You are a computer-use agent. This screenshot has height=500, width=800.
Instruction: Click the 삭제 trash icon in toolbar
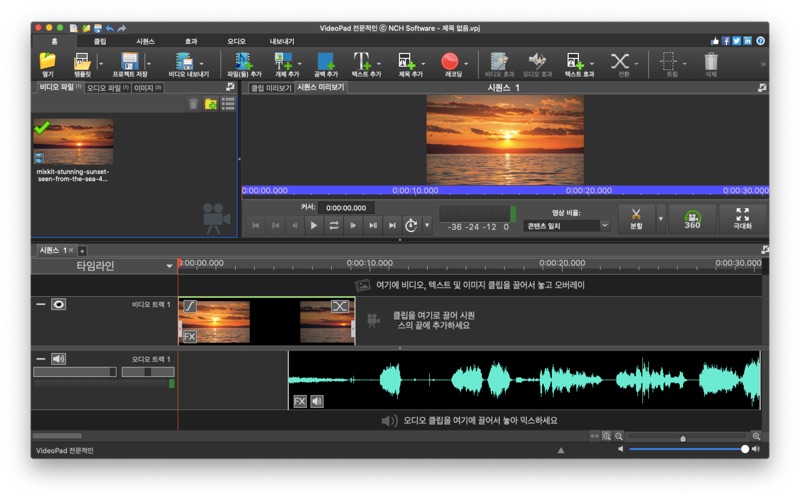(x=711, y=61)
